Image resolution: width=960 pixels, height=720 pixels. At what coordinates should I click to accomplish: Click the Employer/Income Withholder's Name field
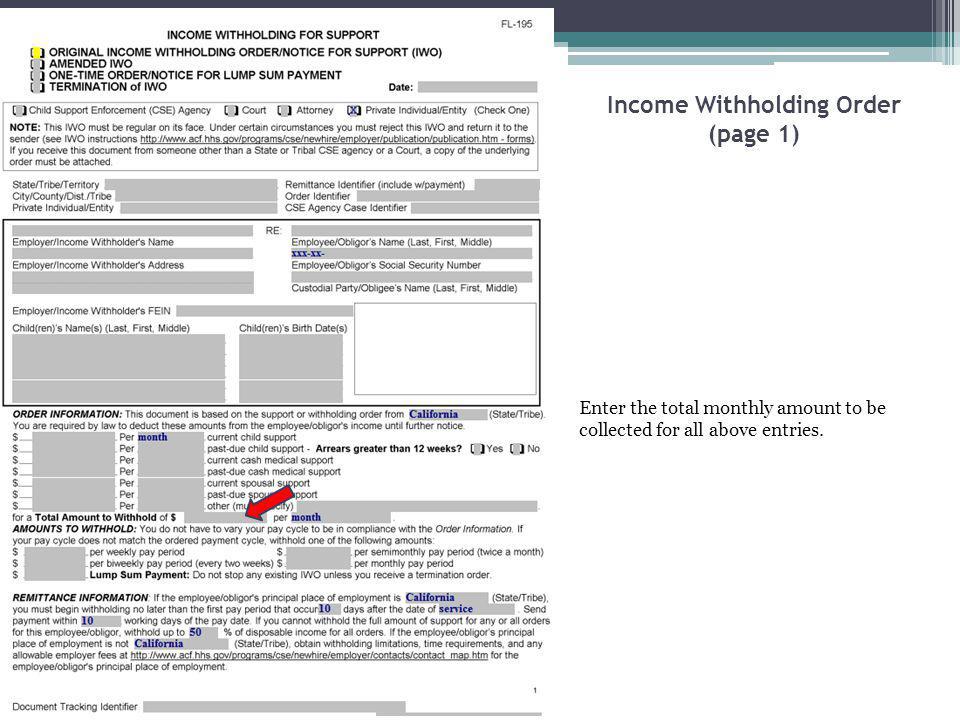click(x=132, y=231)
